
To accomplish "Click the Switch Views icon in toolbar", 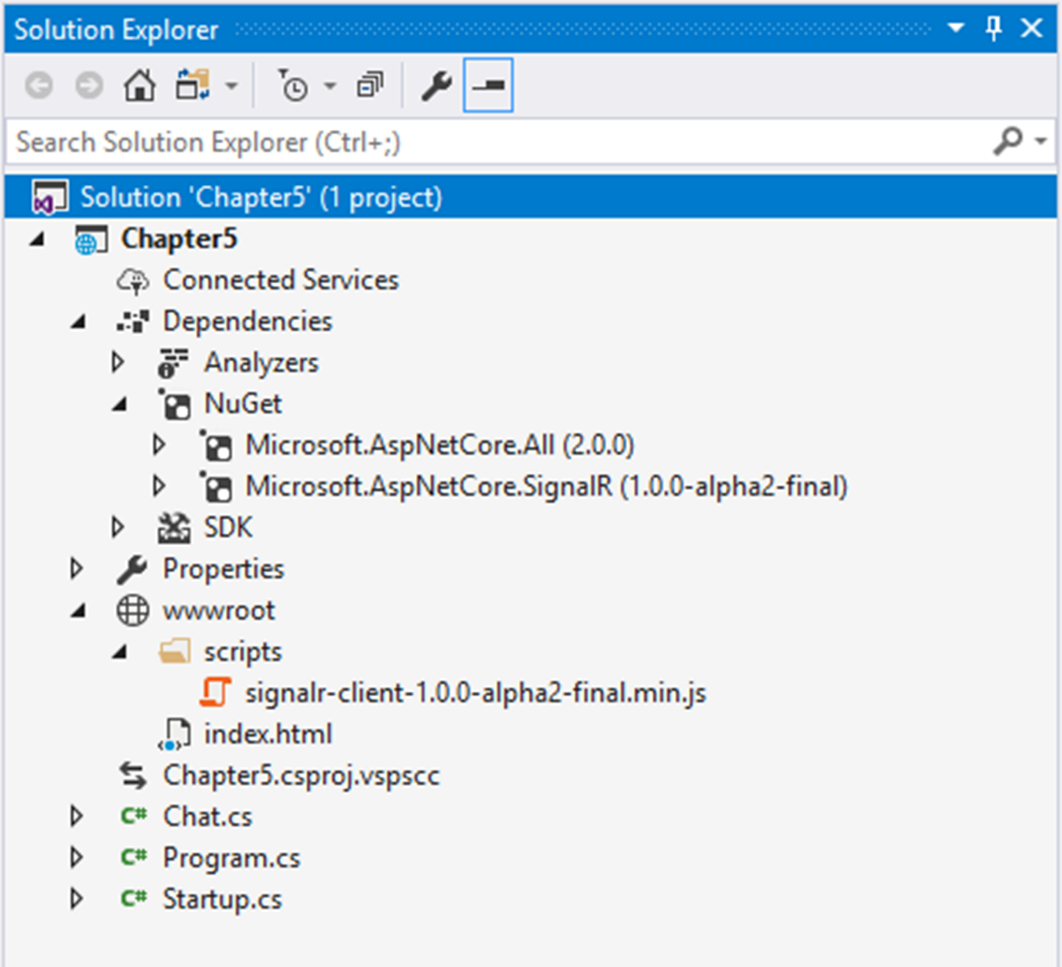I will coord(192,85).
